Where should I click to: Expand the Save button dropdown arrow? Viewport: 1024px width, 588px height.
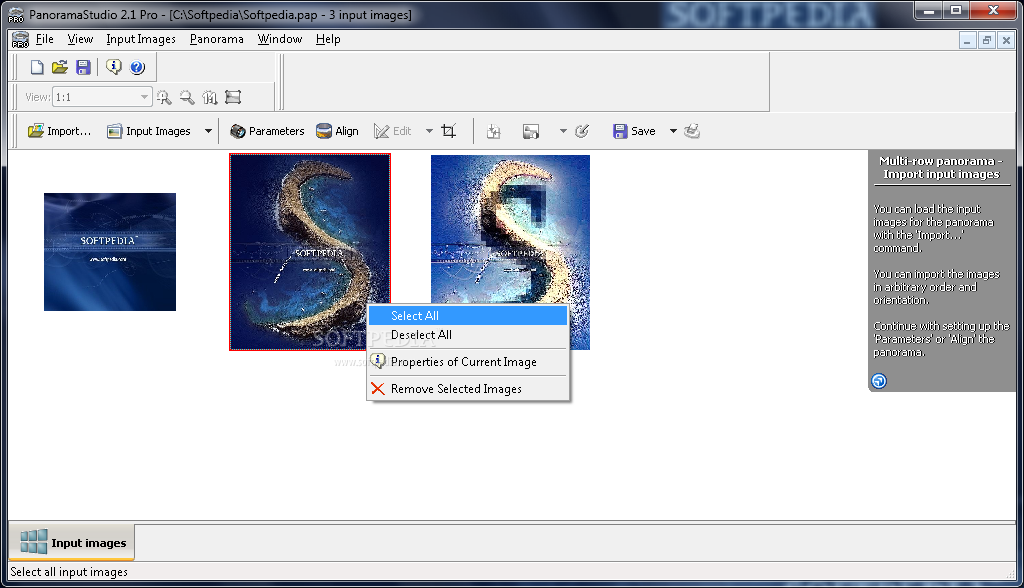673,131
